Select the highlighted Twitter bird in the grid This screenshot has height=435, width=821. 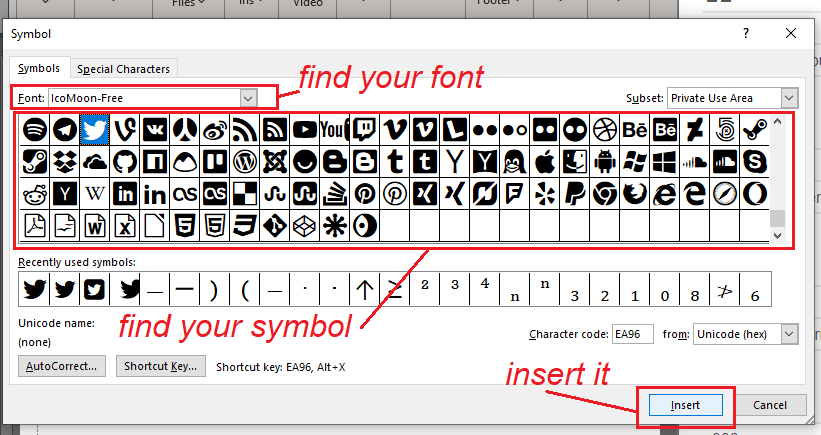(95, 130)
